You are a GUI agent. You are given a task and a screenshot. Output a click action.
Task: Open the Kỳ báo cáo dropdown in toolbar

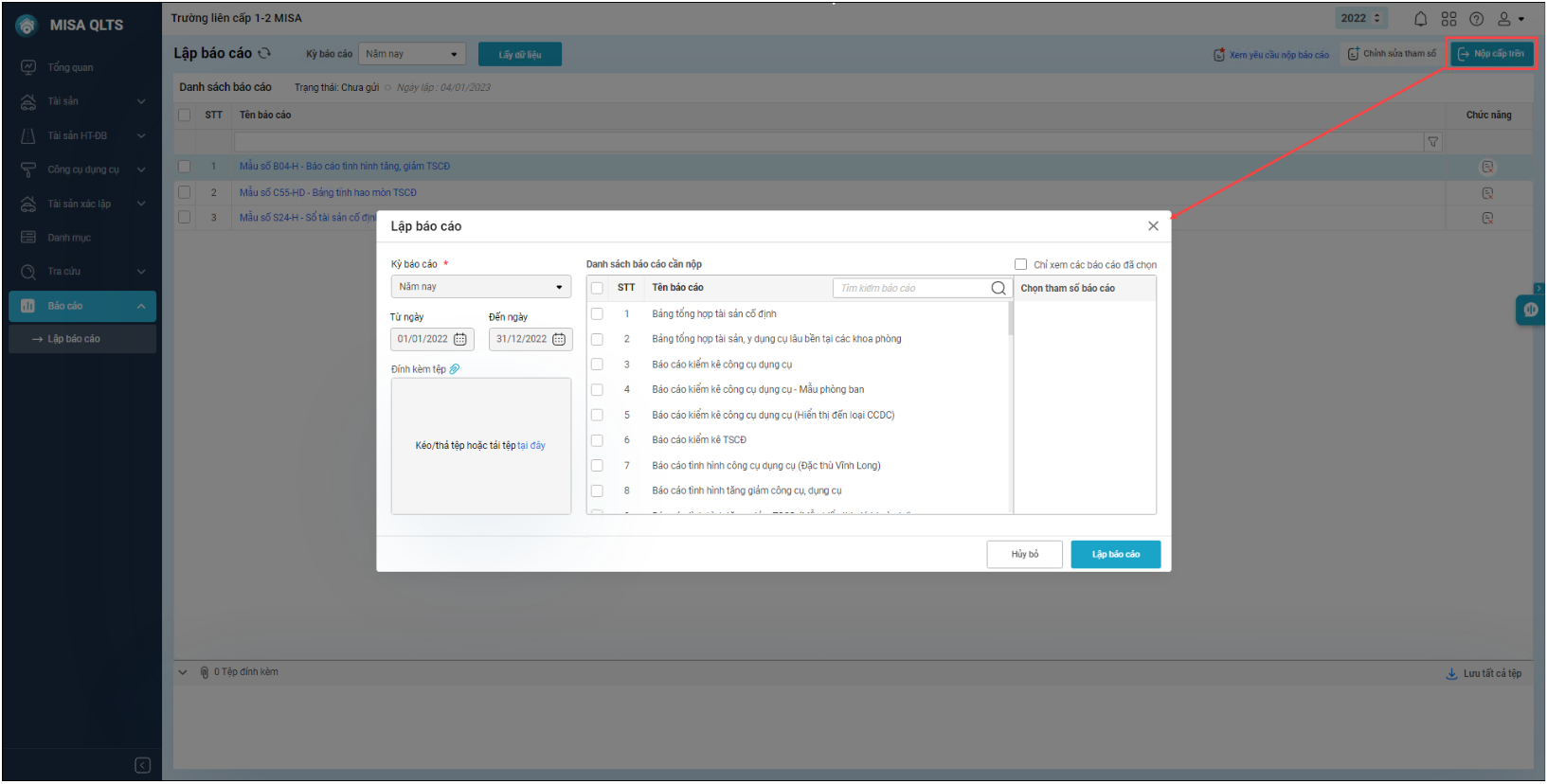(x=412, y=54)
